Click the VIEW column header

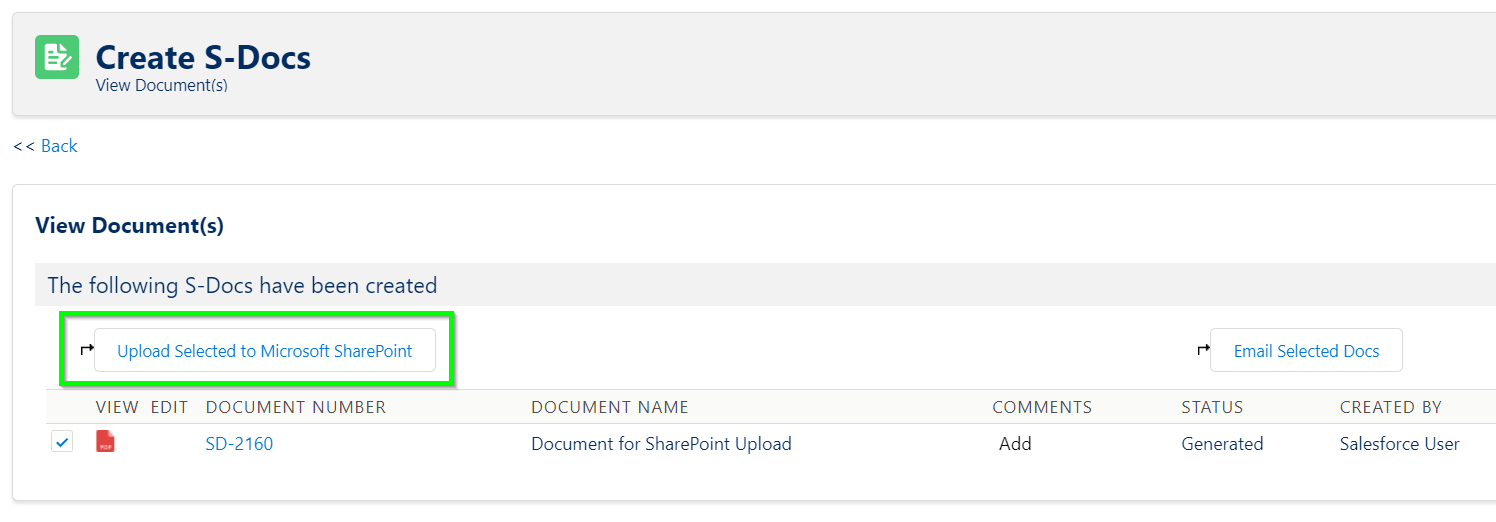[x=117, y=407]
